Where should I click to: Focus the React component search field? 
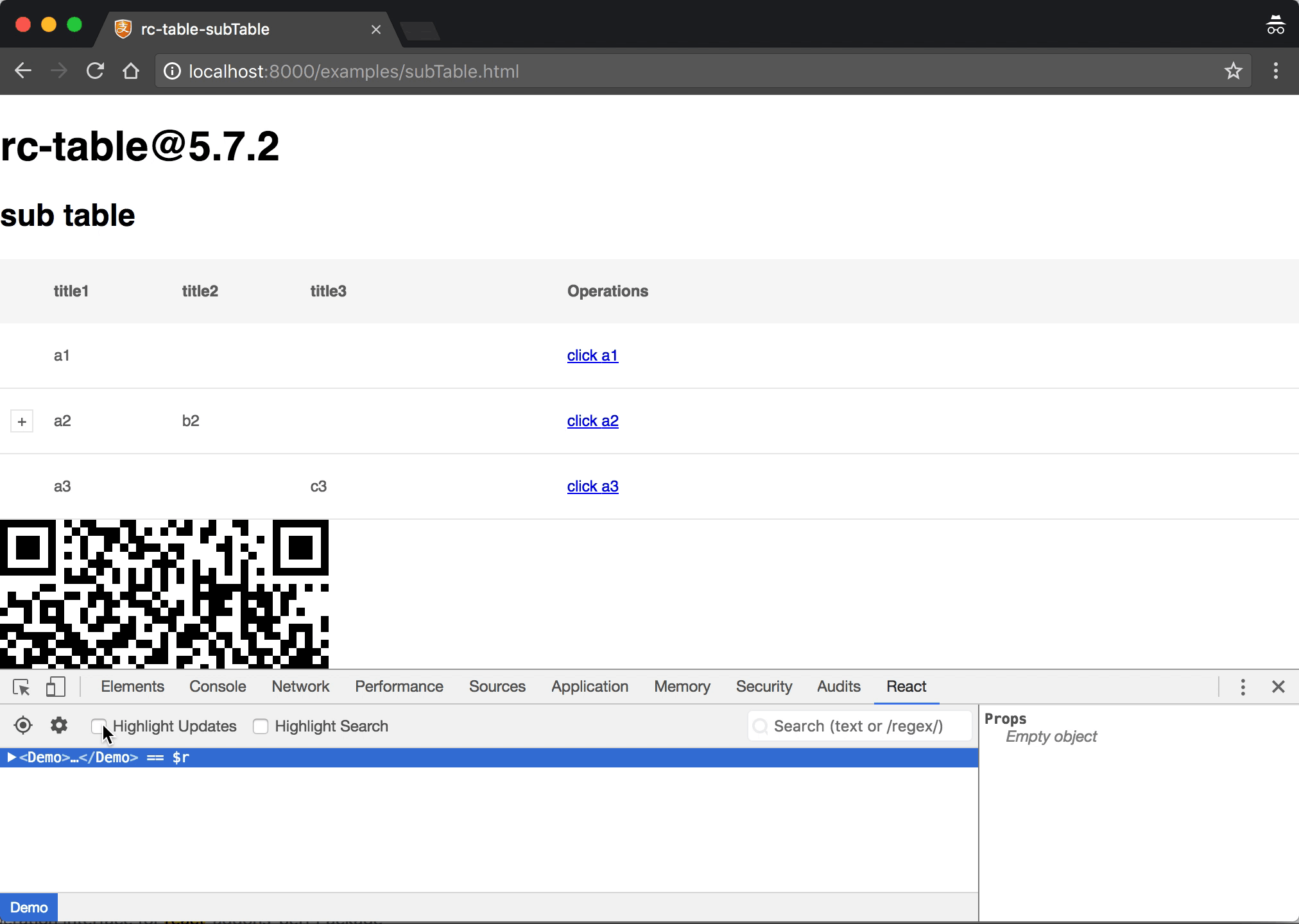(x=859, y=726)
